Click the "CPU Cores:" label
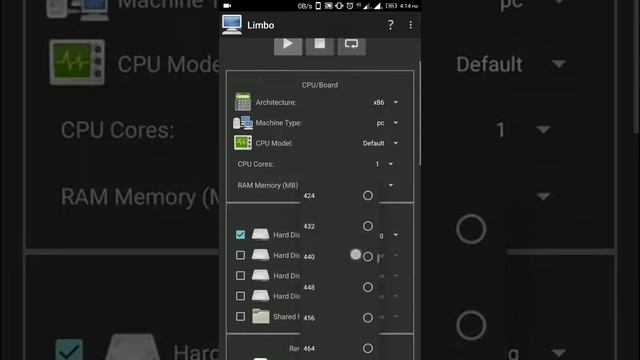Image resolution: width=640 pixels, height=360 pixels. click(x=256, y=164)
